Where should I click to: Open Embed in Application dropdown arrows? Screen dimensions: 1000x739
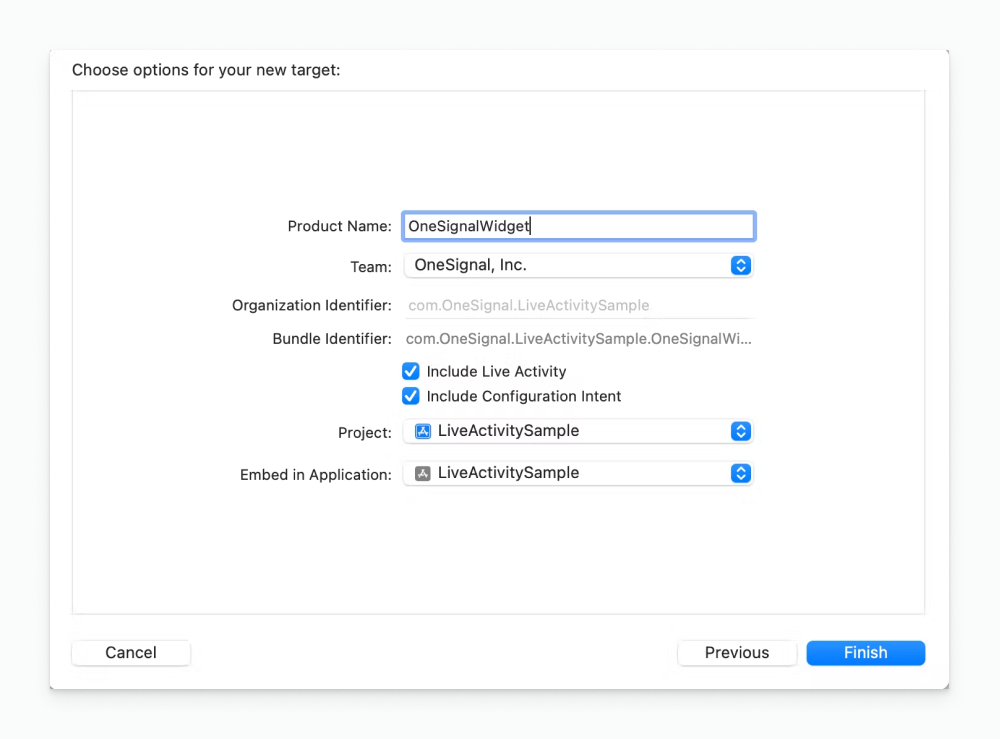(x=740, y=473)
